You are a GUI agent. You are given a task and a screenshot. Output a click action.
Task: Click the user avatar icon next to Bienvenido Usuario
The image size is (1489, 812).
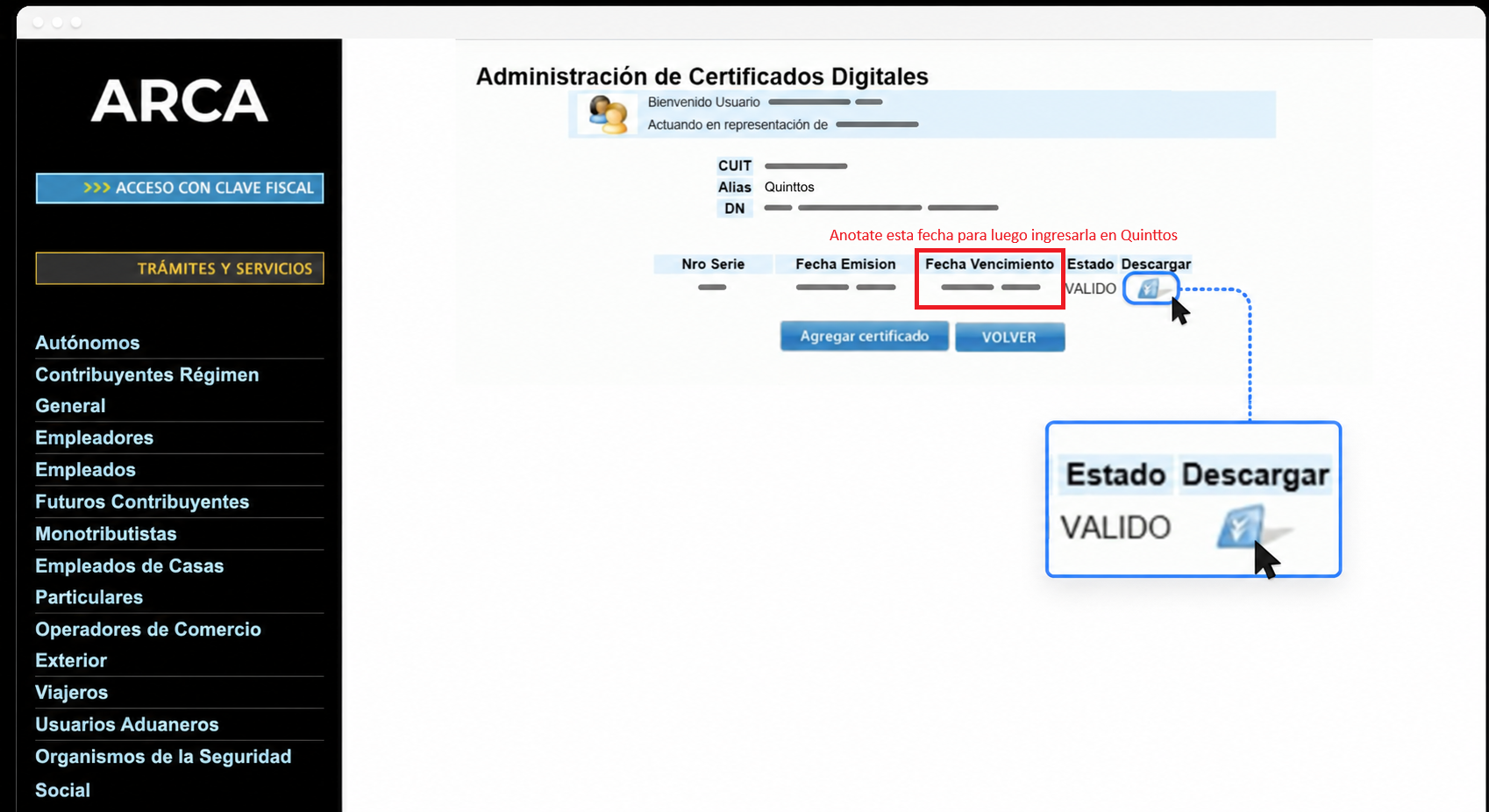608,114
